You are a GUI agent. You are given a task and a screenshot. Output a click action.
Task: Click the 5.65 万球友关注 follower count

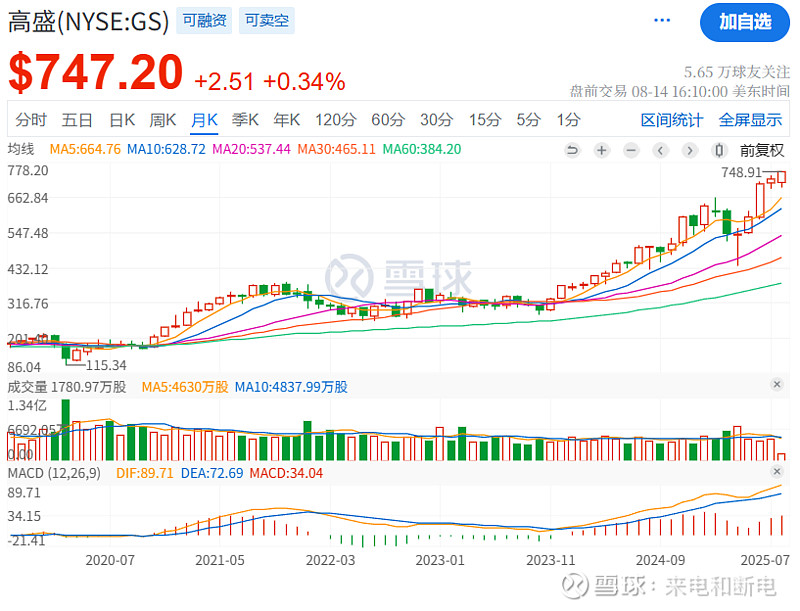click(737, 72)
